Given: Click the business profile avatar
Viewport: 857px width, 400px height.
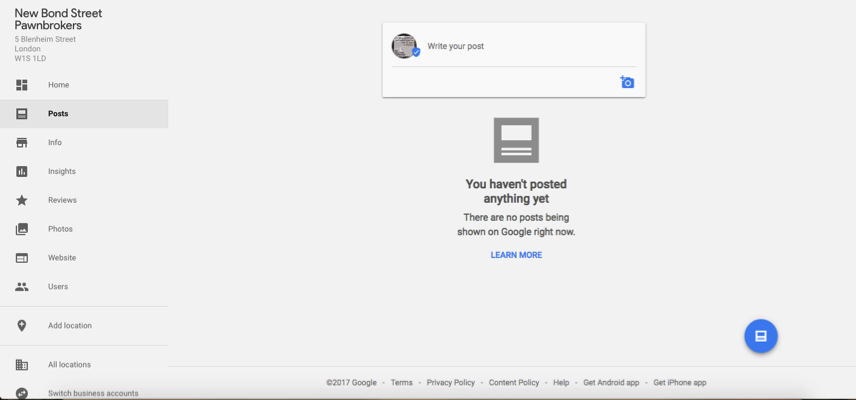Looking at the screenshot, I should (x=405, y=46).
